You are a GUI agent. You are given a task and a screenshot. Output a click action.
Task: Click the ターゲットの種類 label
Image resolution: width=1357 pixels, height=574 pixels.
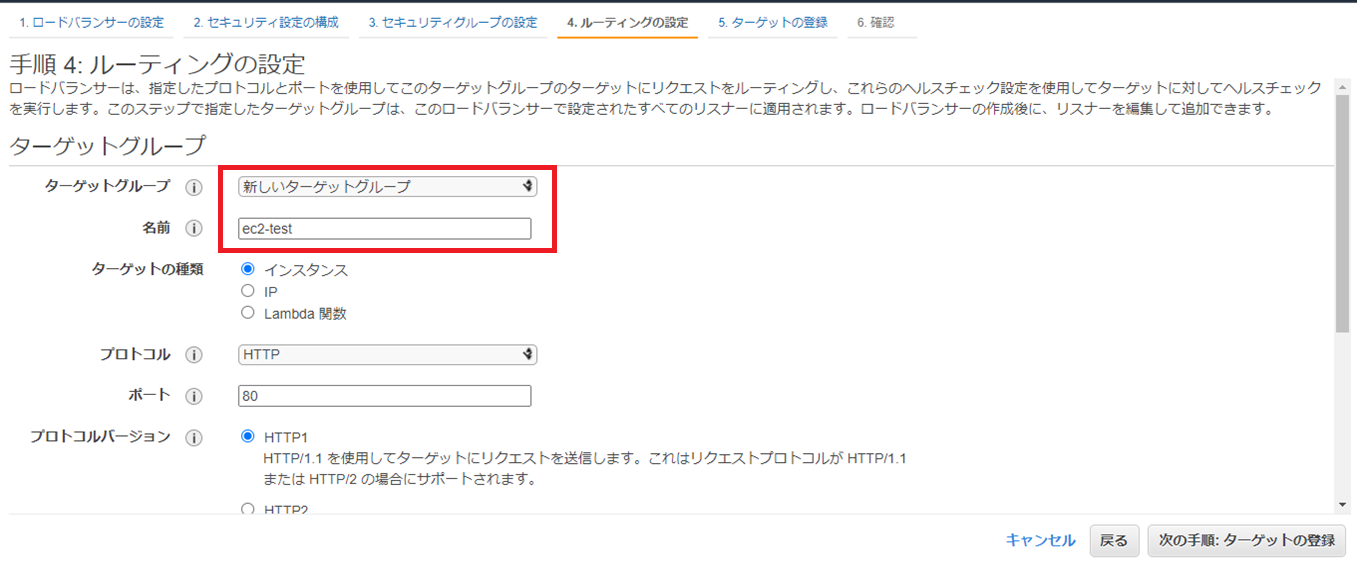click(x=147, y=270)
